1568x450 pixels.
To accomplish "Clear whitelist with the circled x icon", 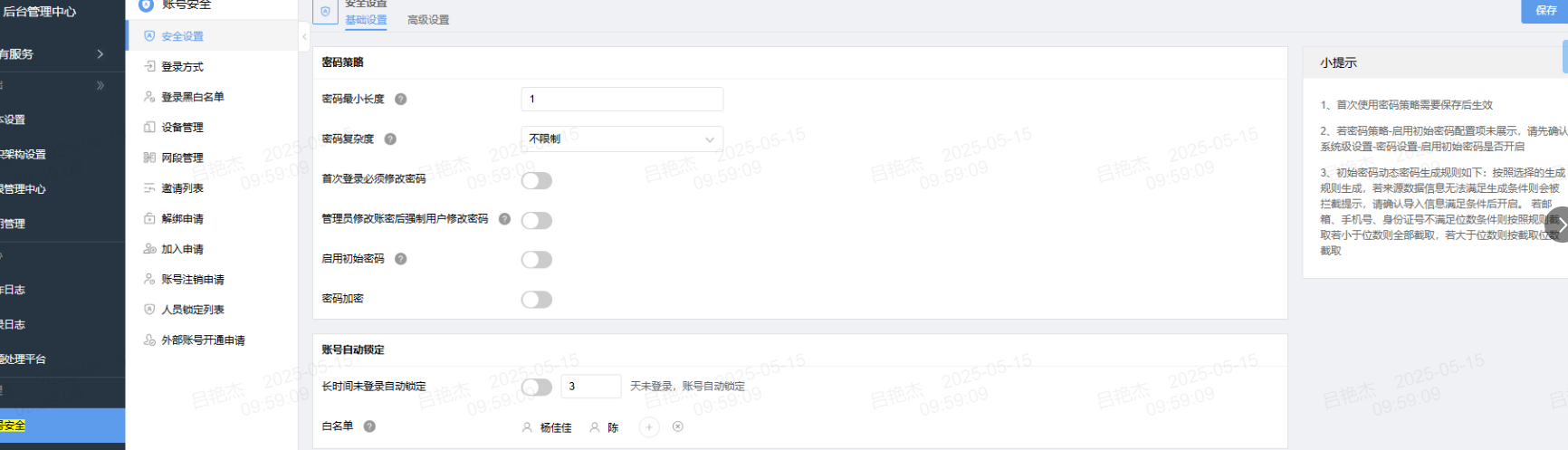I will coord(678,426).
